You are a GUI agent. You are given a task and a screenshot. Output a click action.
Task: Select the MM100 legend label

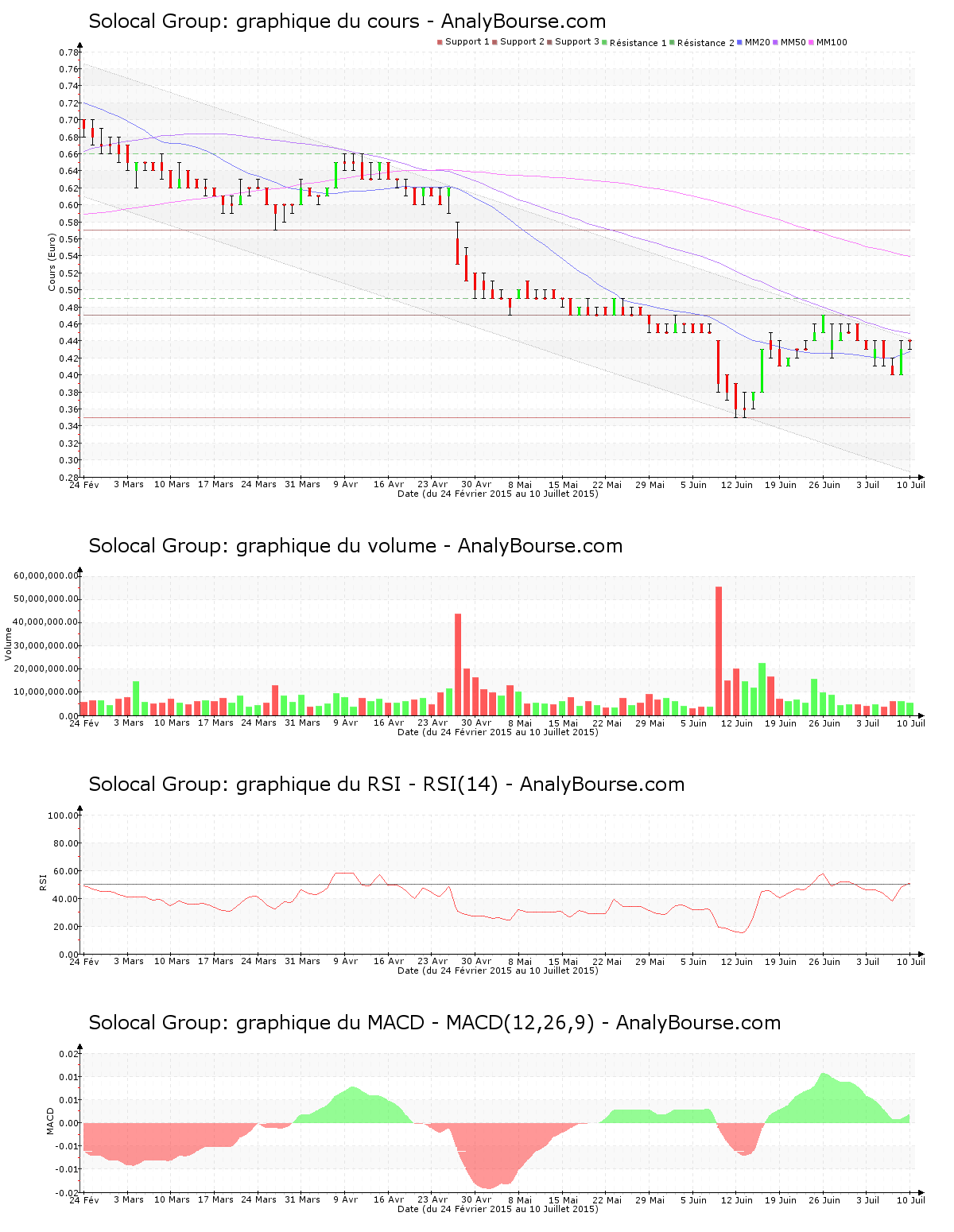[831, 42]
